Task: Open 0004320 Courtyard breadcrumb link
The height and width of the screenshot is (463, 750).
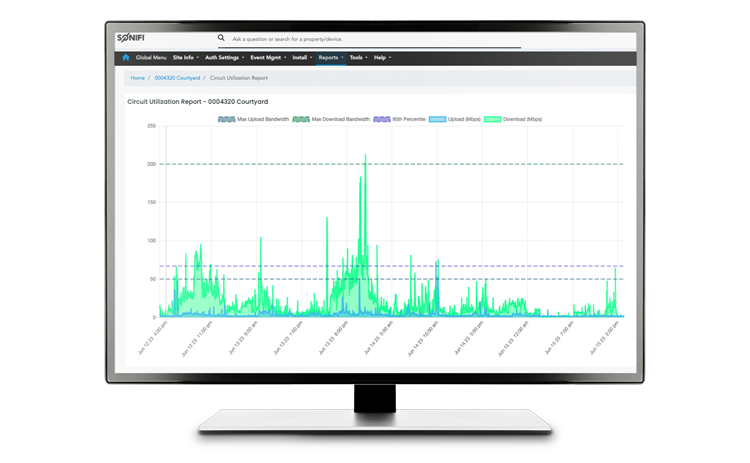Action: [177, 77]
